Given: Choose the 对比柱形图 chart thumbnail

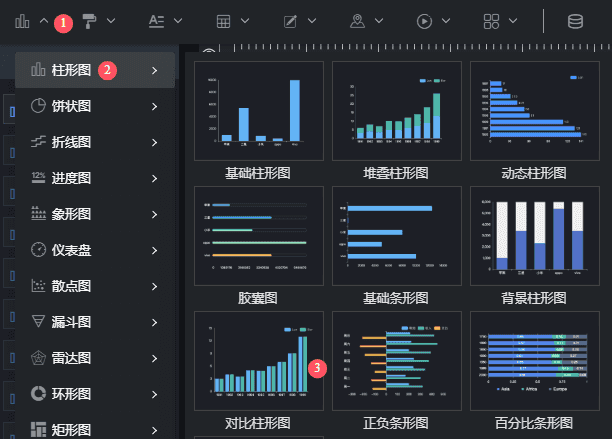Looking at the screenshot, I should coord(259,361).
